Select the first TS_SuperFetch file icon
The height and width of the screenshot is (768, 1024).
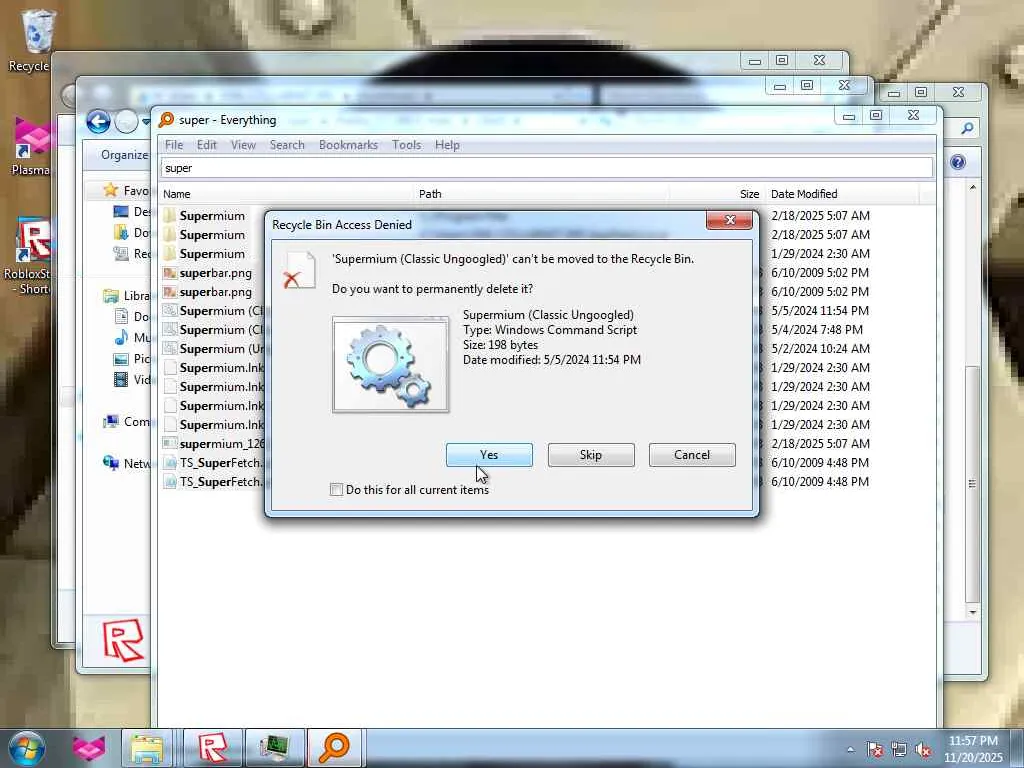click(170, 462)
